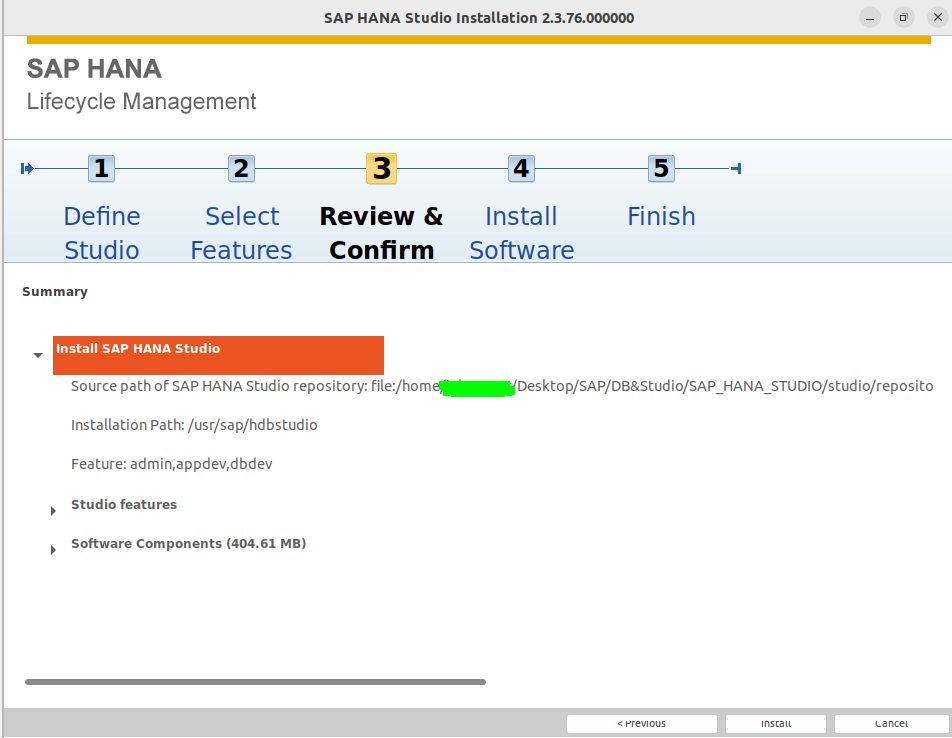Select the Studio features tree row
Image resolution: width=952 pixels, height=738 pixels.
[124, 504]
